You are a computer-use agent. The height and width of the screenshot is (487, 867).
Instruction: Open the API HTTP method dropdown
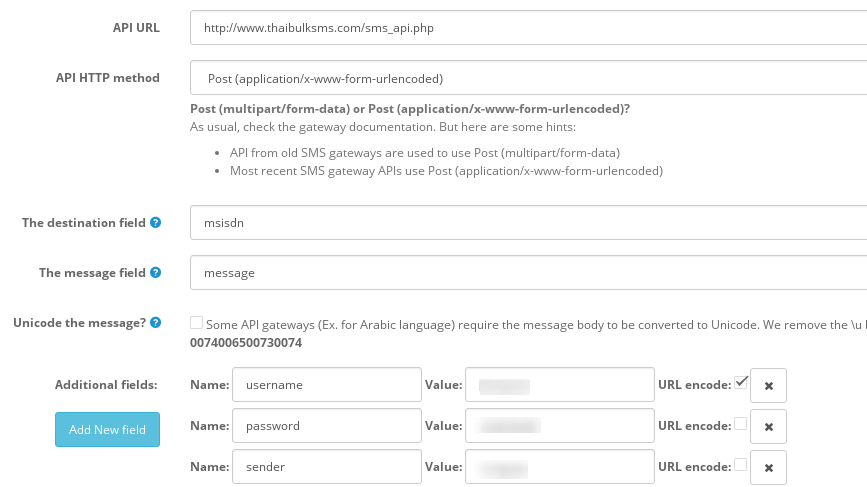click(x=528, y=78)
